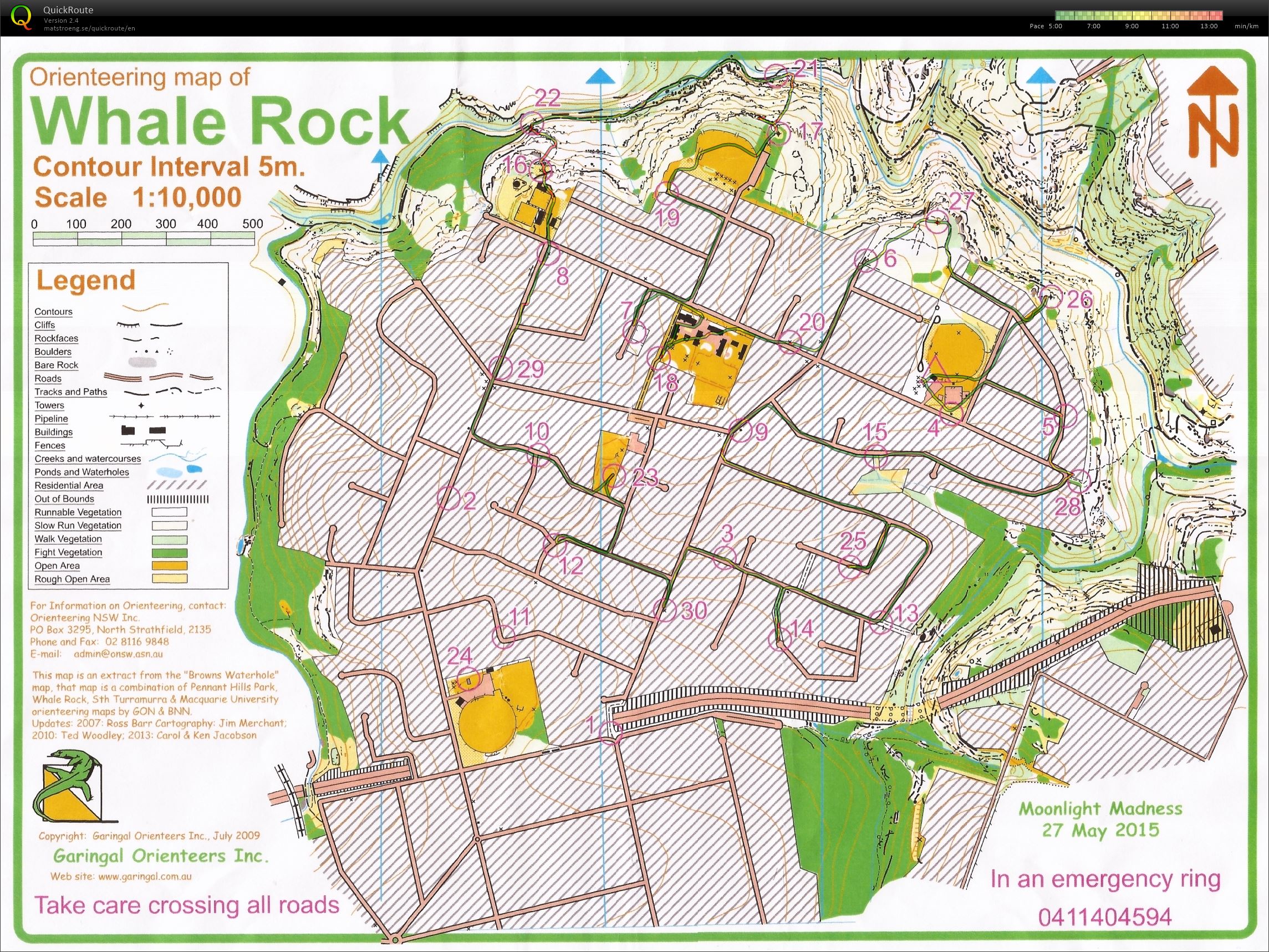Viewport: 1269px width, 952px height.
Task: Click control circle 1 at road junction
Action: coord(610,733)
